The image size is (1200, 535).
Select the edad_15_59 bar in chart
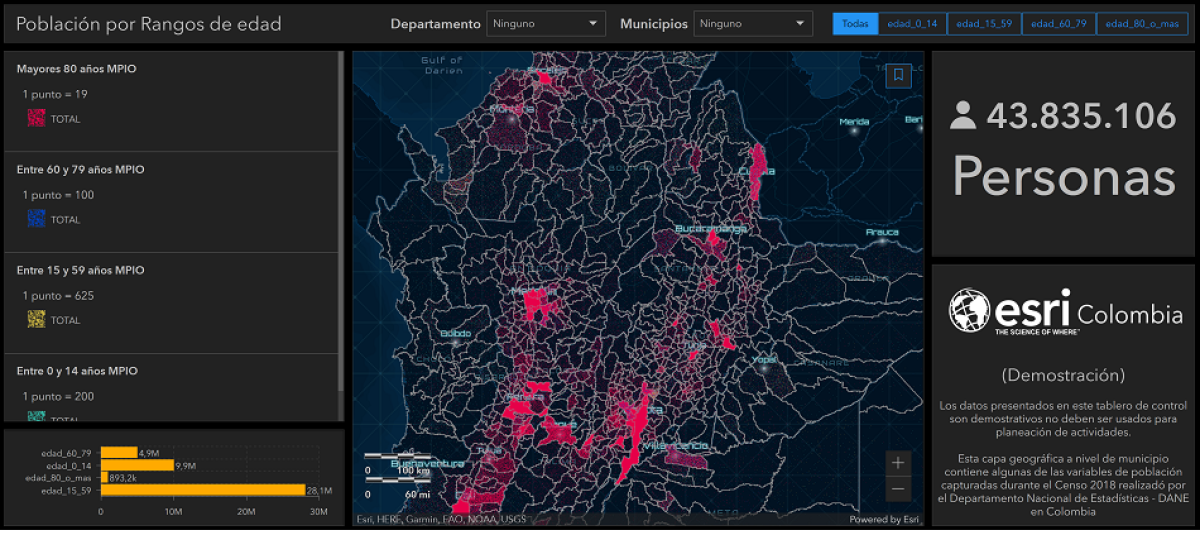(x=202, y=490)
